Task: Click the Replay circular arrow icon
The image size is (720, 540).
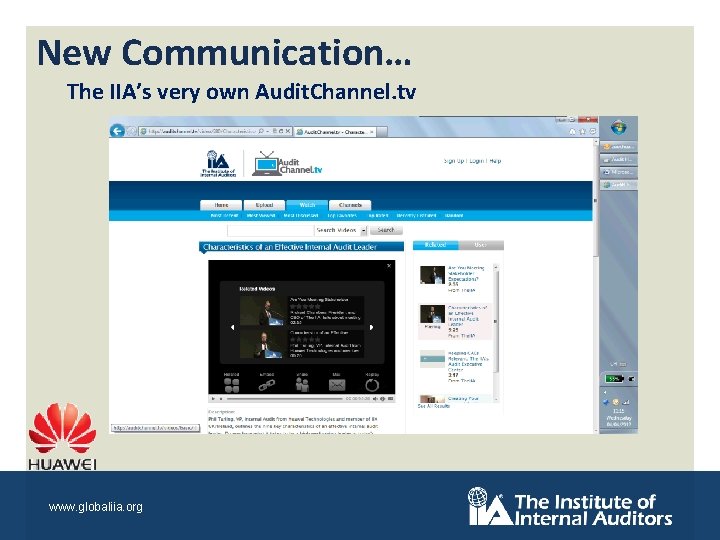Action: 372,385
